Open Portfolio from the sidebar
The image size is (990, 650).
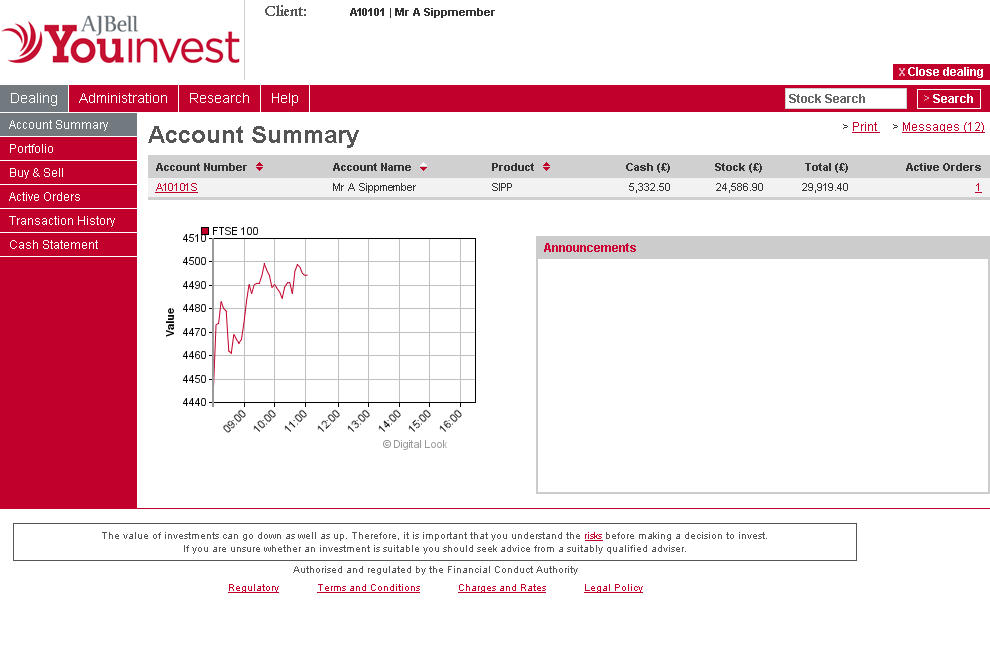tap(32, 149)
